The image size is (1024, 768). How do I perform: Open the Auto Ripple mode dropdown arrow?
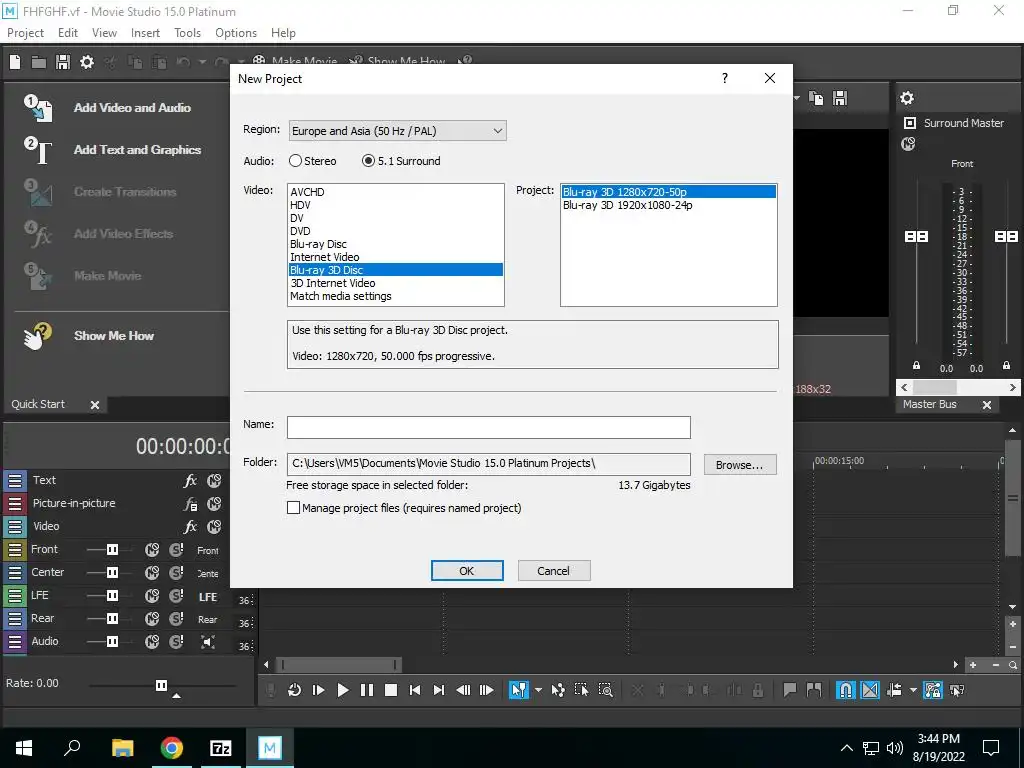[x=913, y=690]
